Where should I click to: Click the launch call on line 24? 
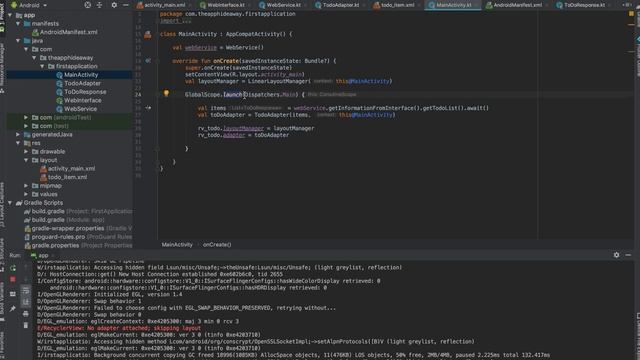tap(233, 95)
